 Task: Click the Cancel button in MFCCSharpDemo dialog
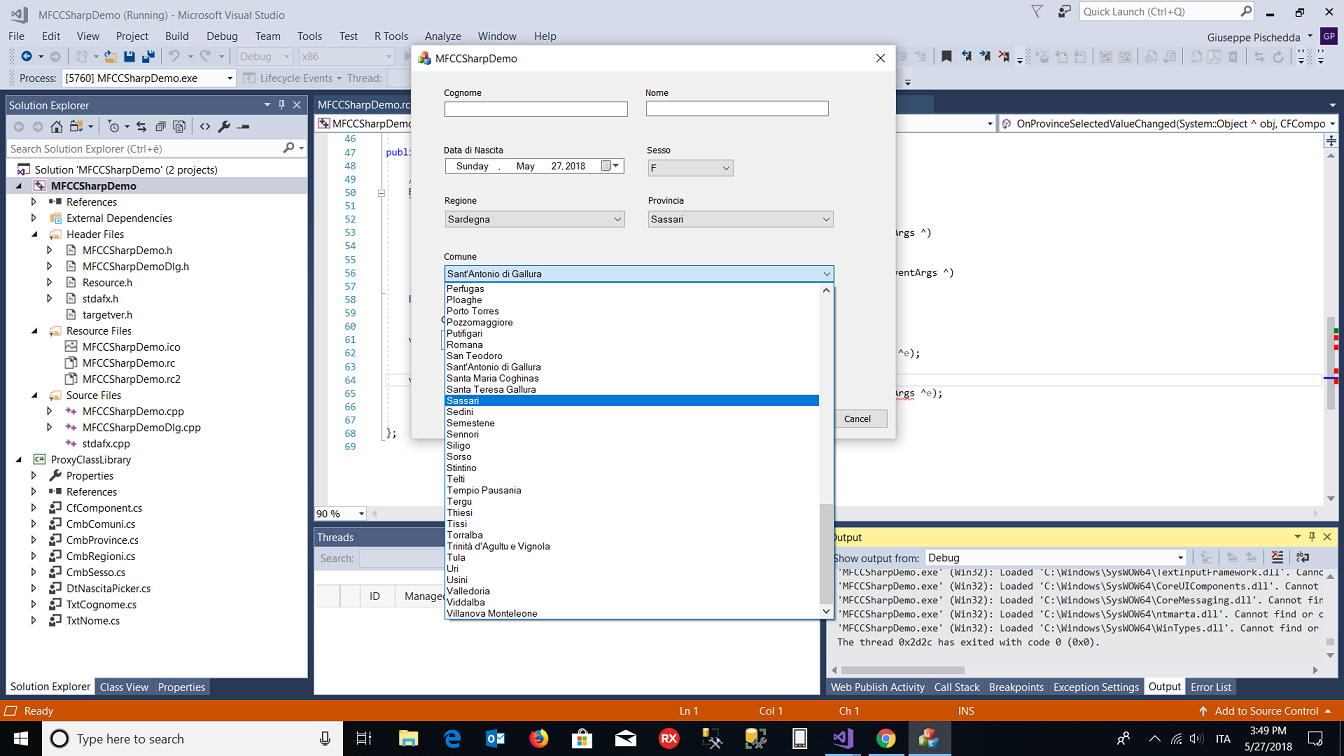click(x=857, y=419)
